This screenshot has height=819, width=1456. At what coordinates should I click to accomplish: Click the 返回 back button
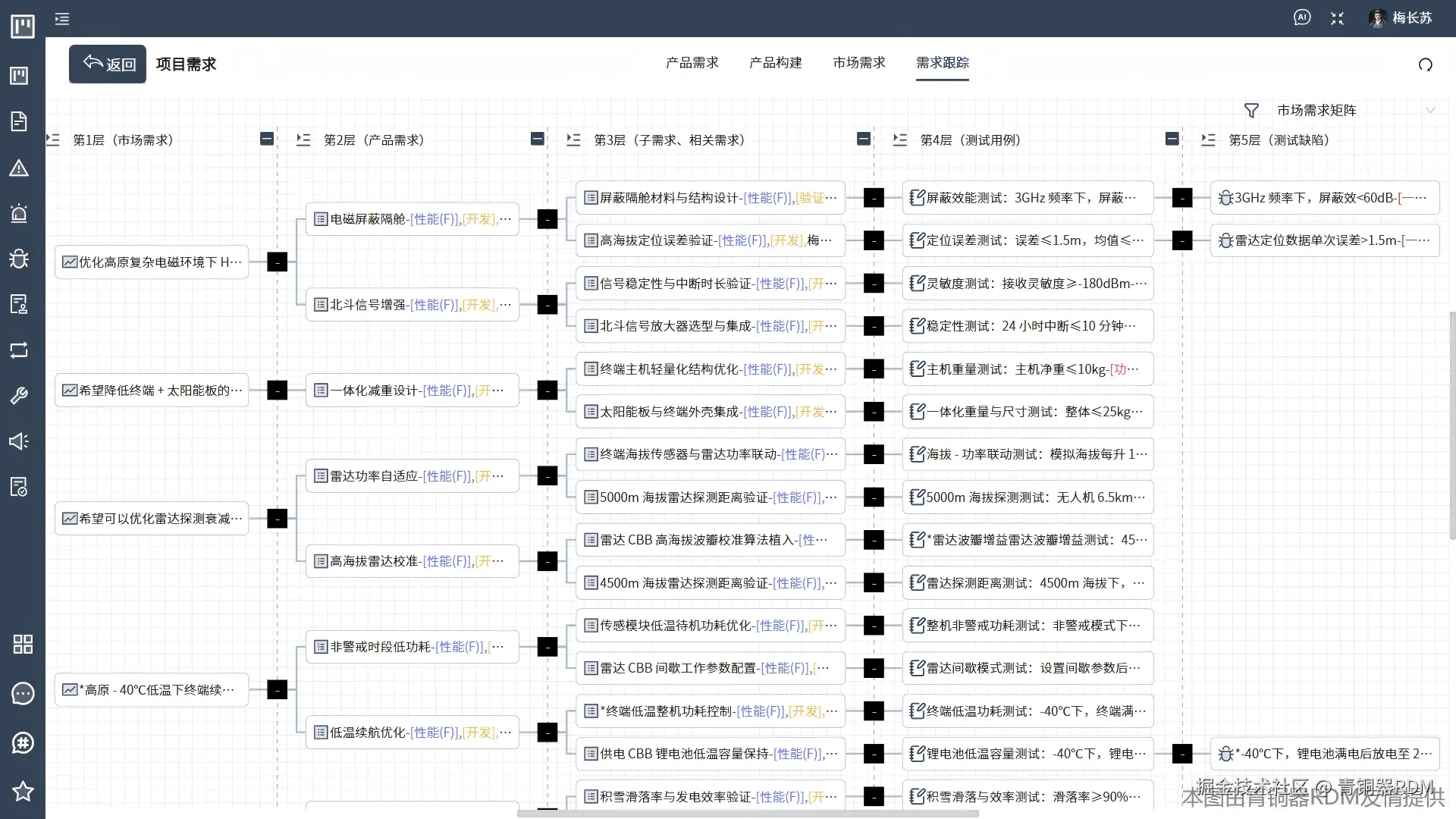(106, 64)
